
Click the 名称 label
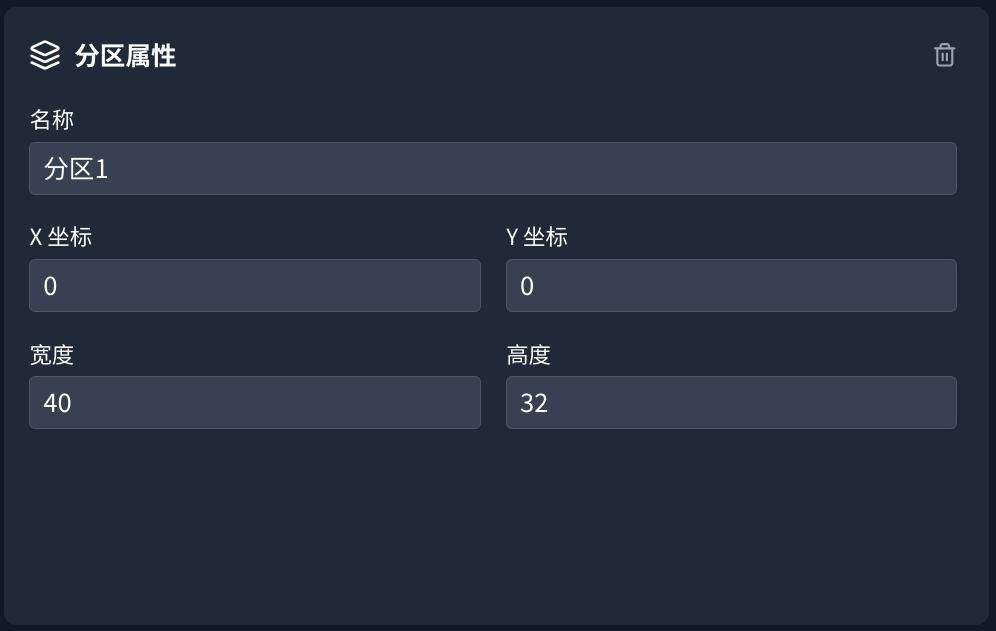[x=52, y=120]
